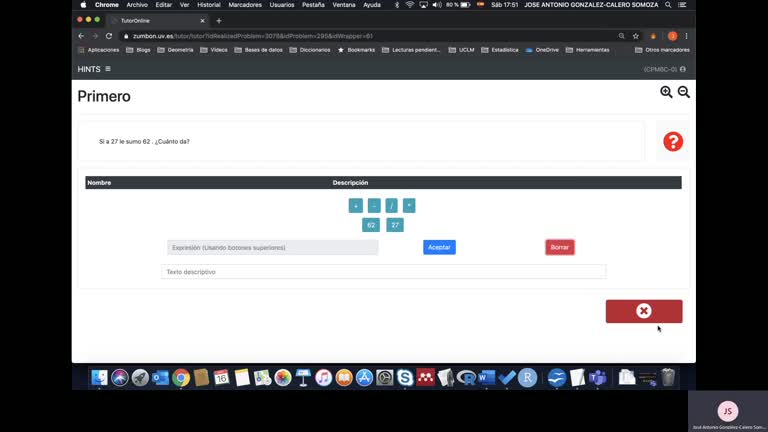Screen dimensions: 768x432
Task: Zoom out with the magnifier minus icon
Action: click(684, 92)
